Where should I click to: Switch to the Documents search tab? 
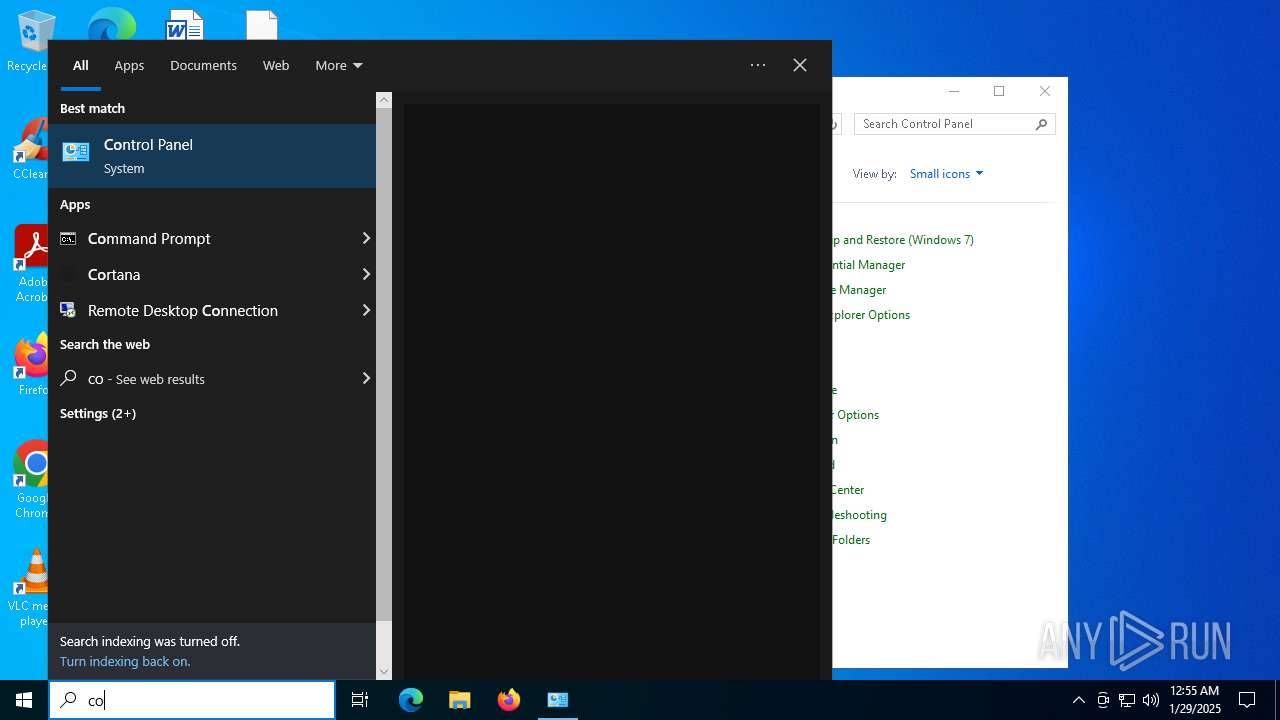pyautogui.click(x=203, y=65)
